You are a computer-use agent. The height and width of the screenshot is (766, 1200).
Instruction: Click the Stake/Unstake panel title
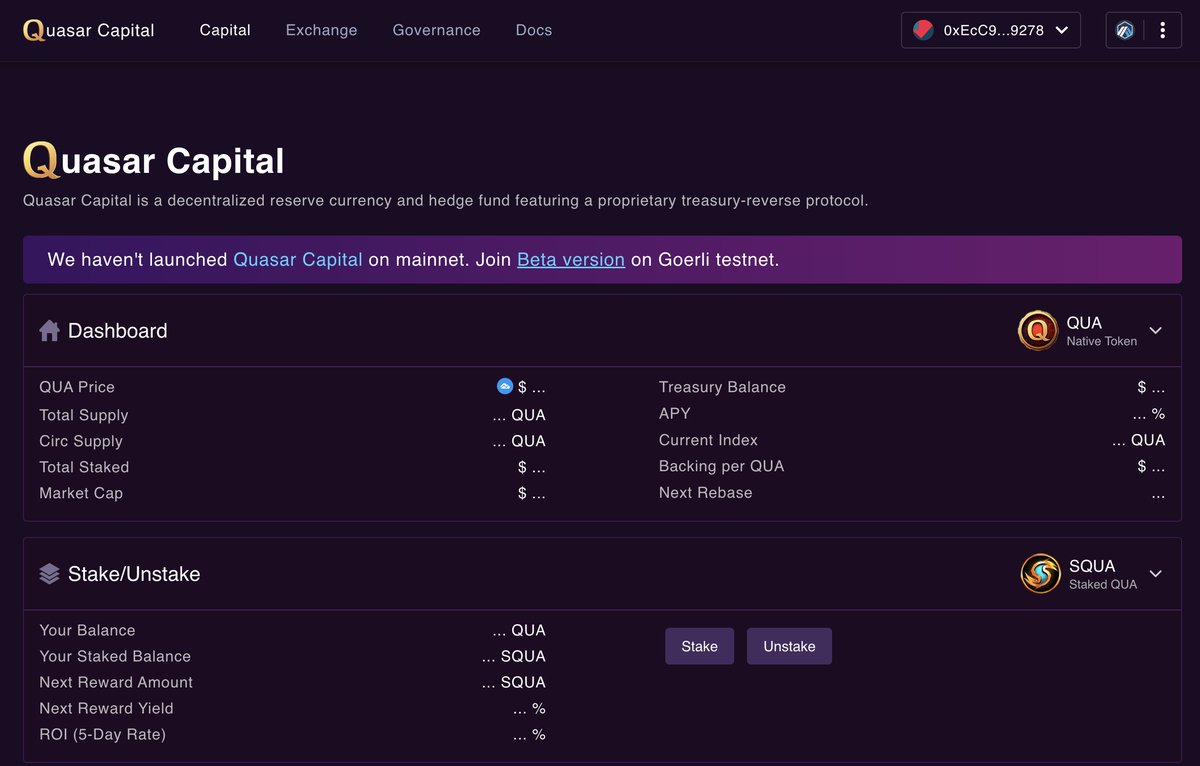point(134,574)
